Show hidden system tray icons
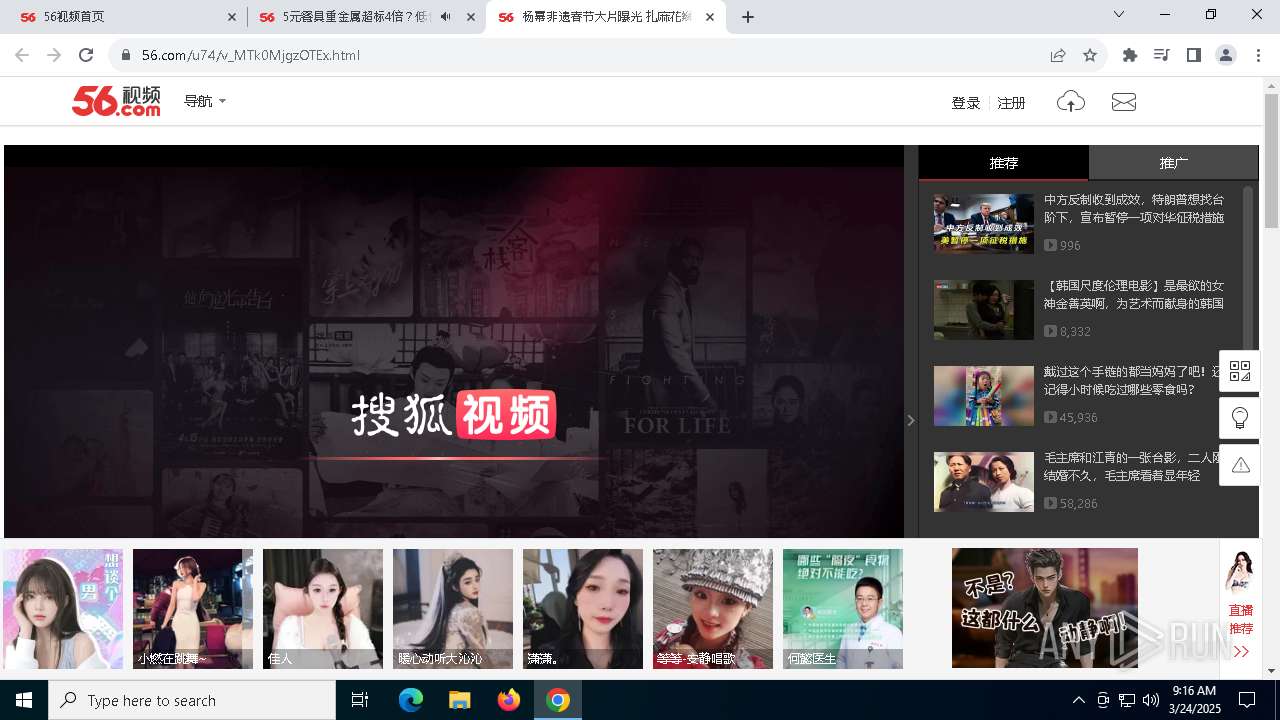The height and width of the screenshot is (720, 1280). (1078, 700)
